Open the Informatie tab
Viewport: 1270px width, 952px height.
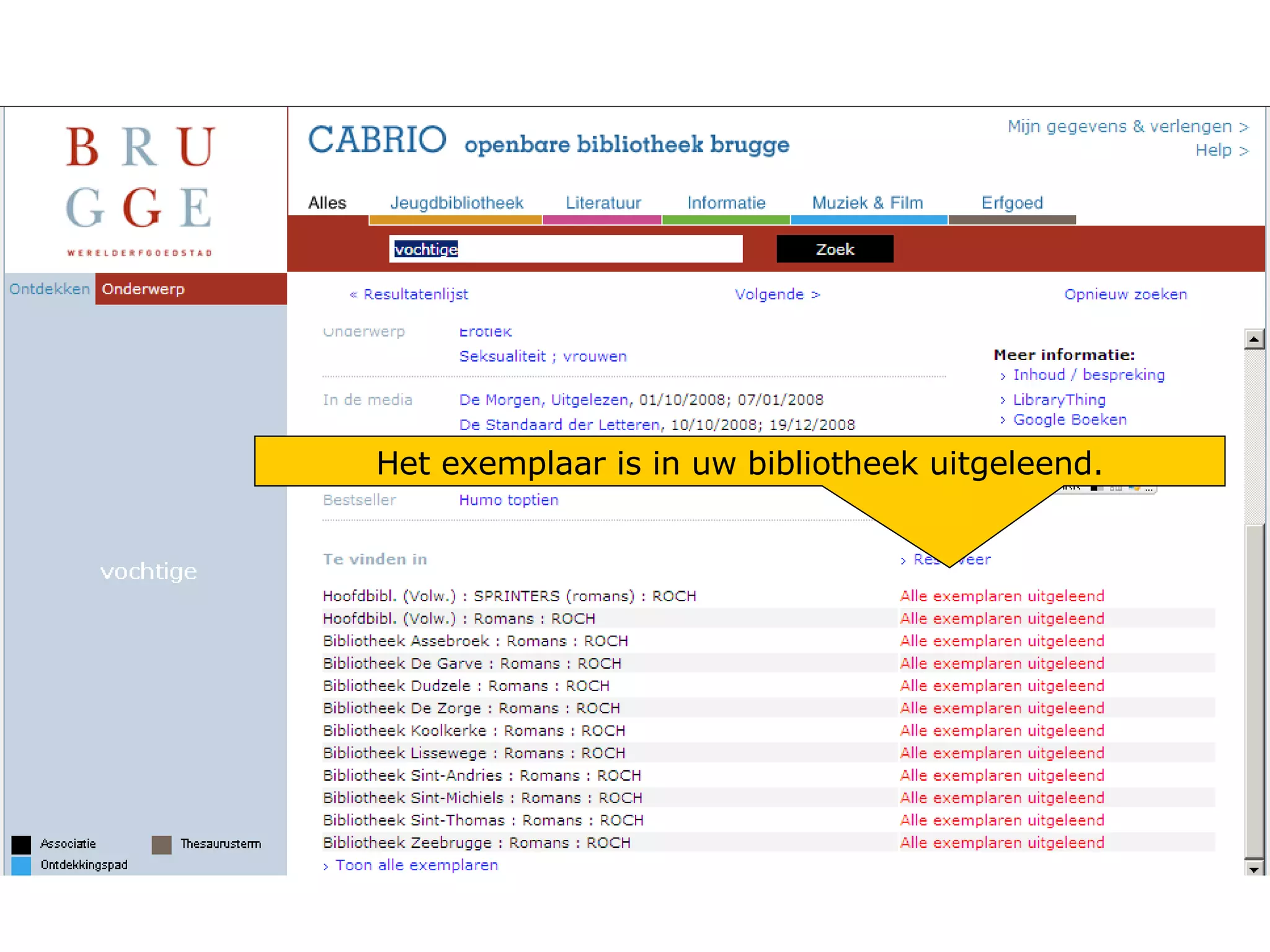click(726, 203)
